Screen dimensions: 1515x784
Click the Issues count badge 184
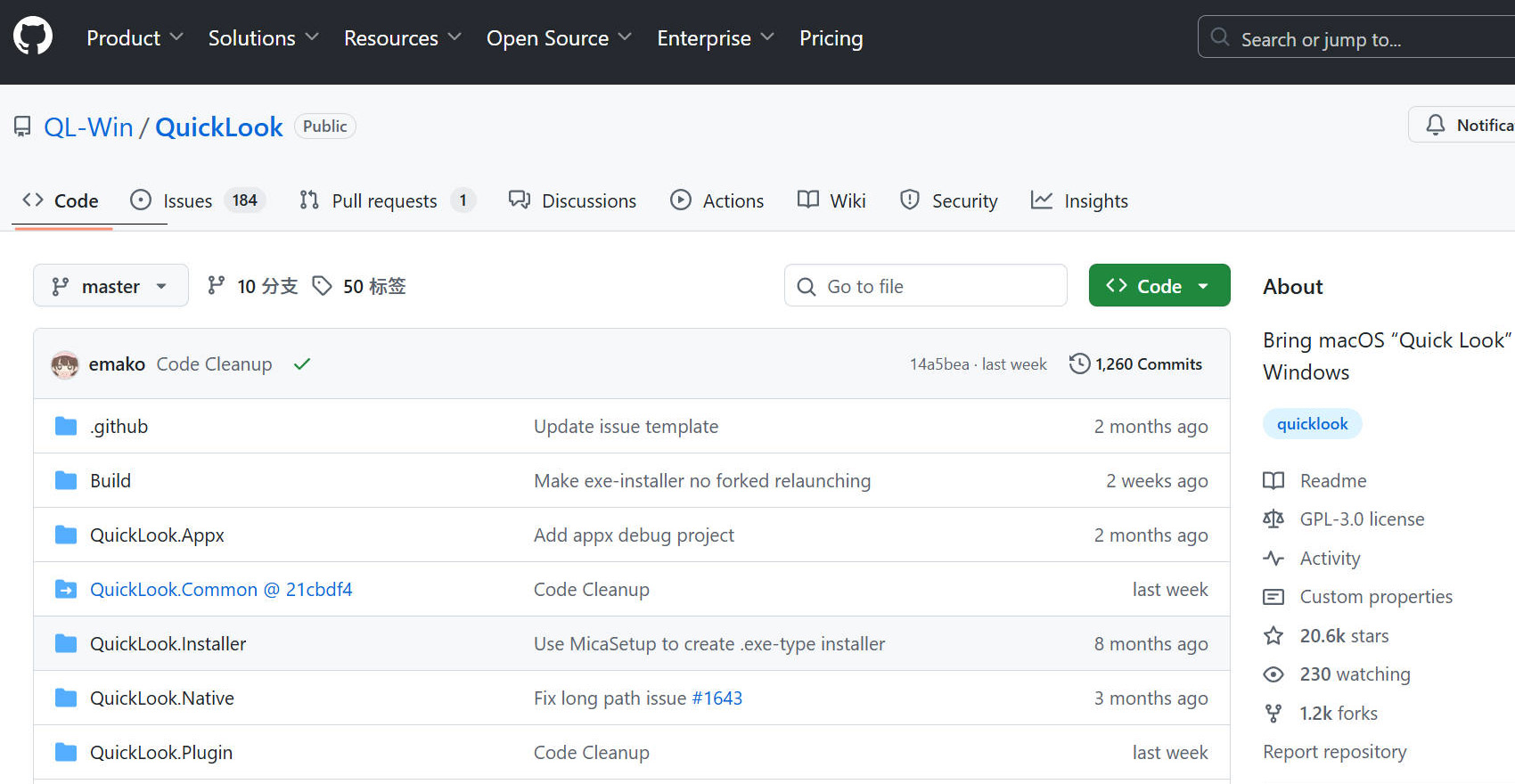coord(245,200)
